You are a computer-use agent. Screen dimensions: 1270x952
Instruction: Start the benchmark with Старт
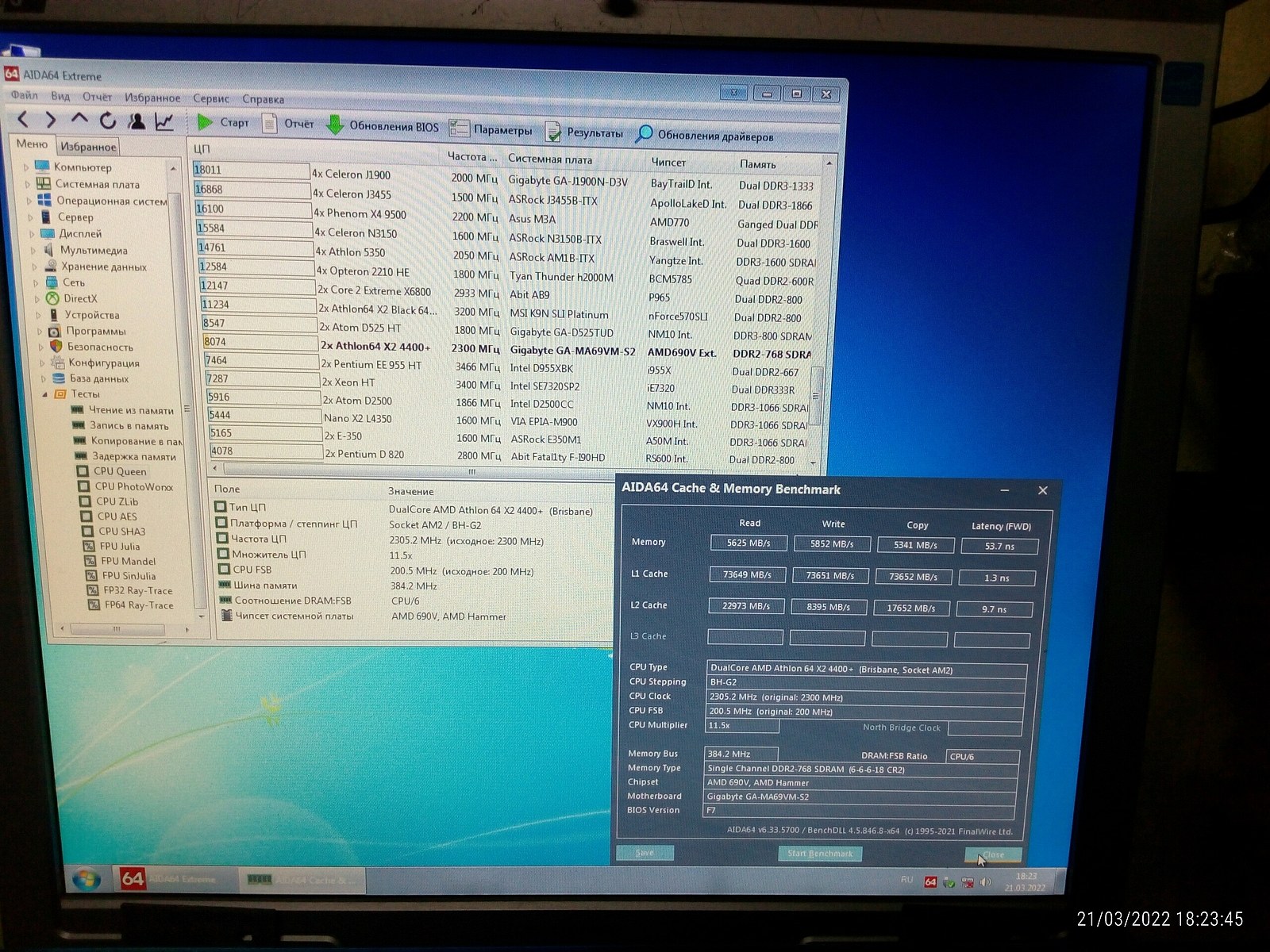[222, 122]
